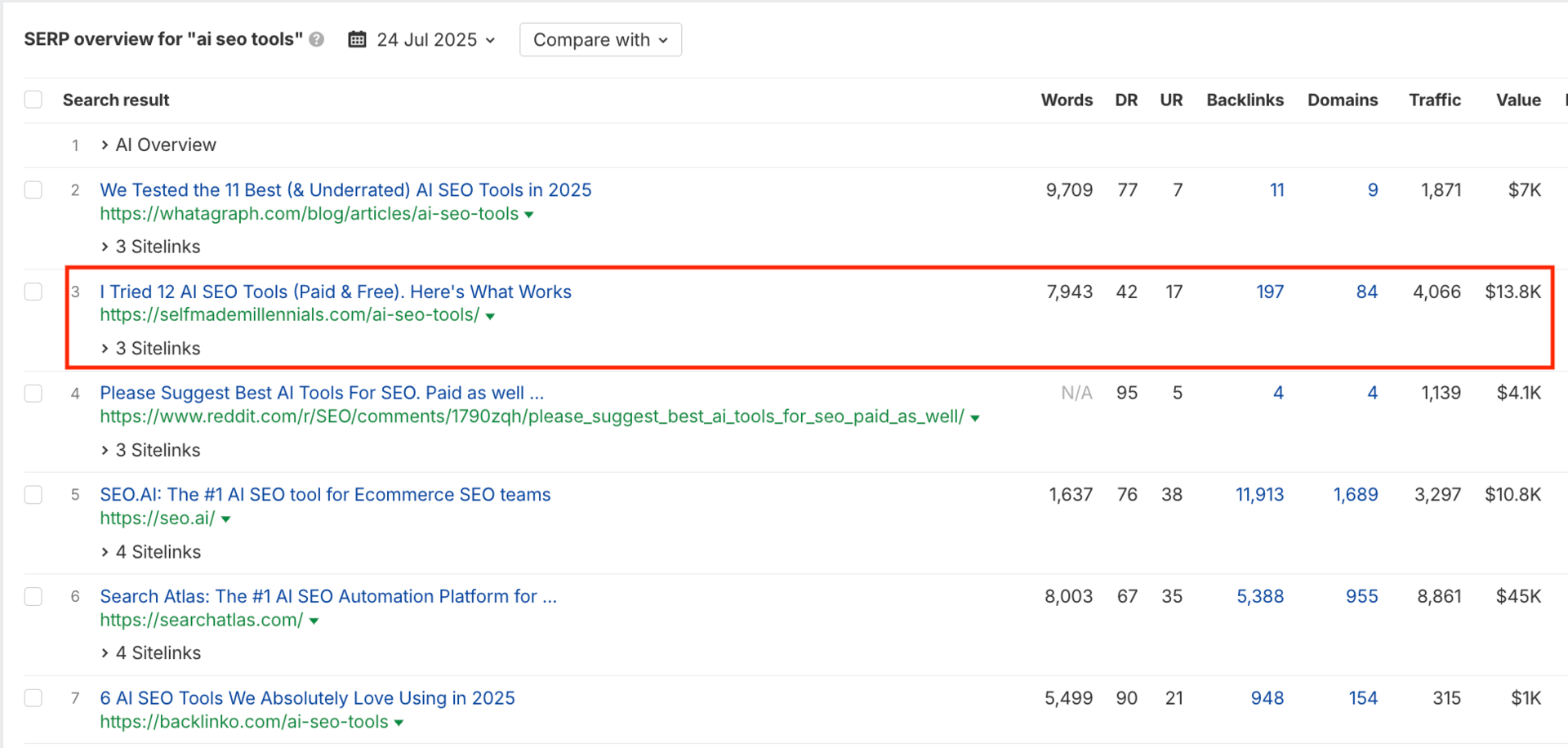The width and height of the screenshot is (1568, 748).
Task: Open 'SEO.AI: The #1 AI SEO tool' title
Action: [325, 494]
